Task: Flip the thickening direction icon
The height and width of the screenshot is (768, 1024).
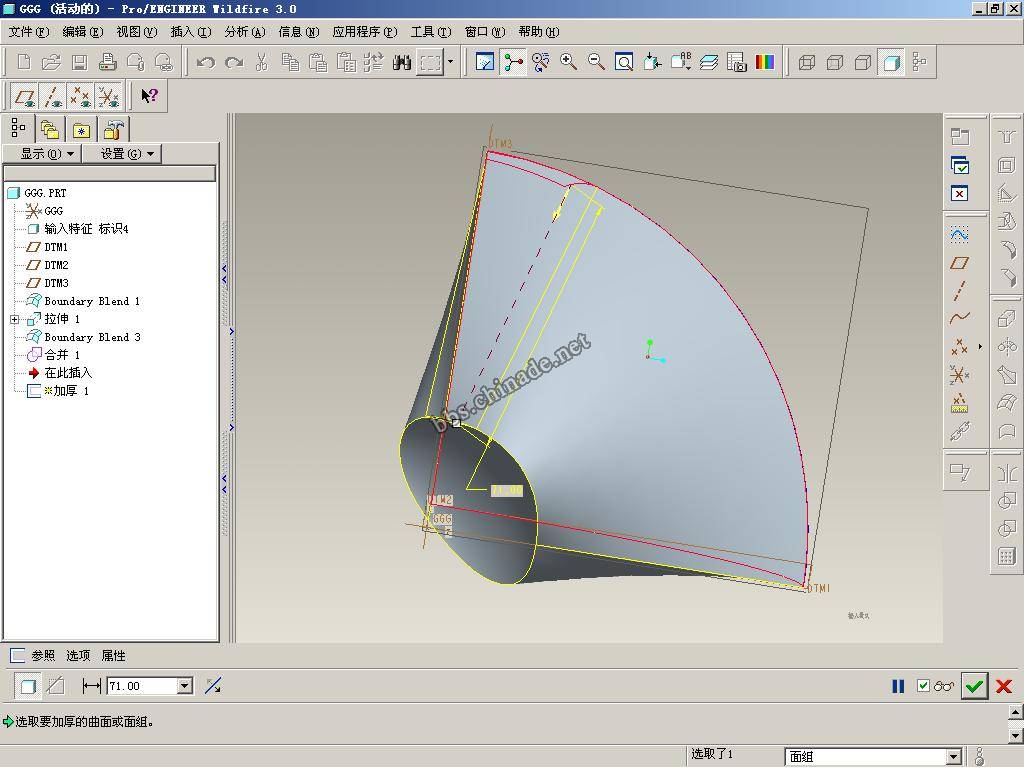Action: tap(213, 686)
